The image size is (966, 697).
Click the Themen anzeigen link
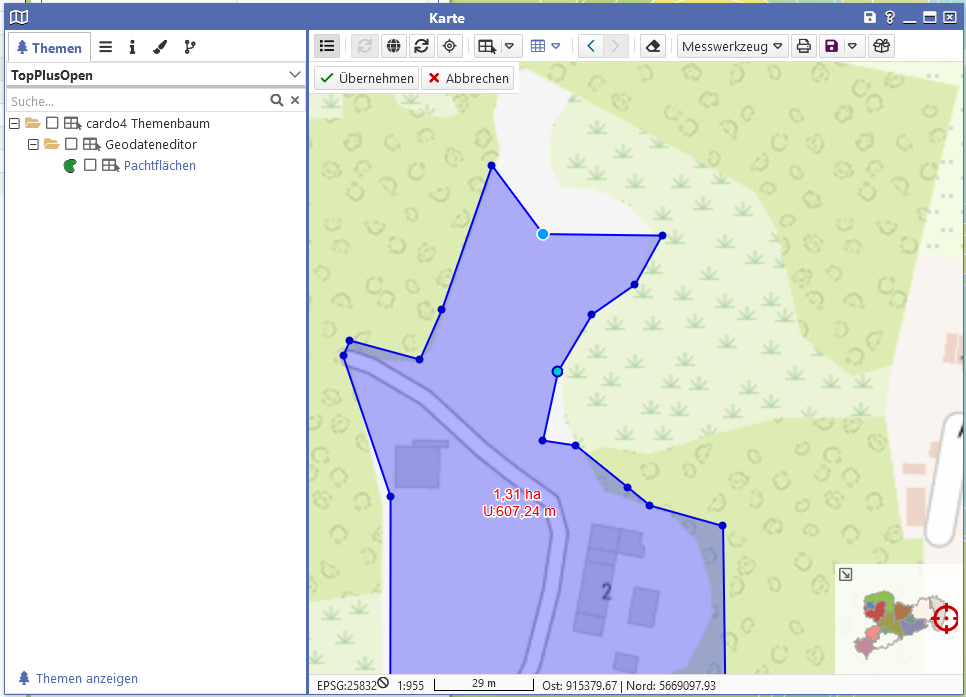[87, 679]
